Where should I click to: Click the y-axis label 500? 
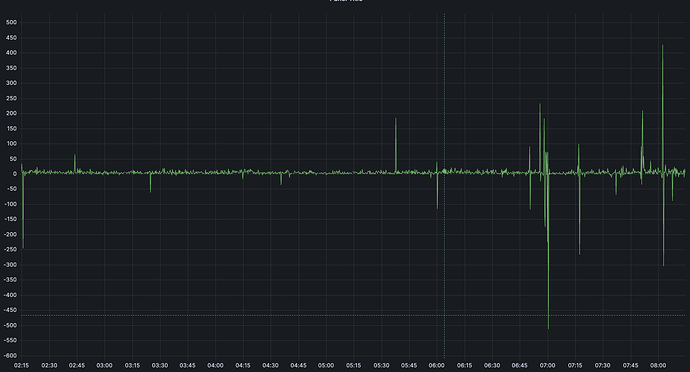tap(12, 22)
